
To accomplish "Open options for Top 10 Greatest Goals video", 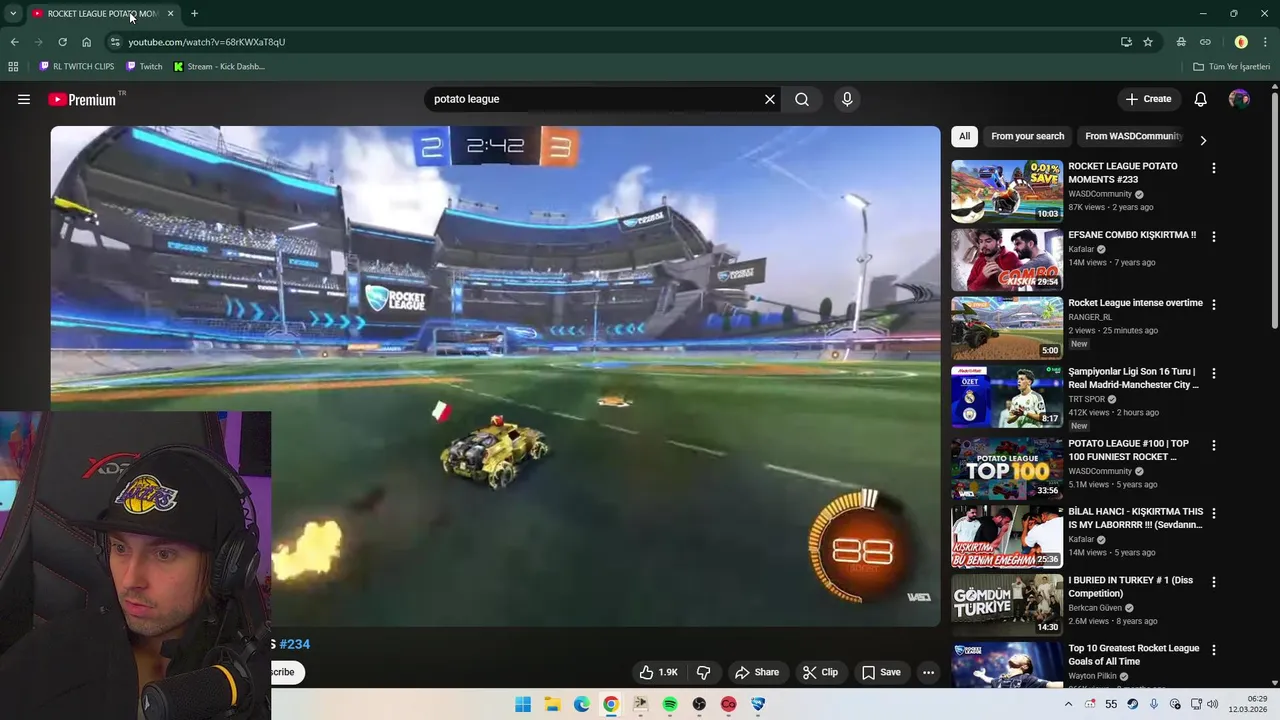I will (1214, 650).
